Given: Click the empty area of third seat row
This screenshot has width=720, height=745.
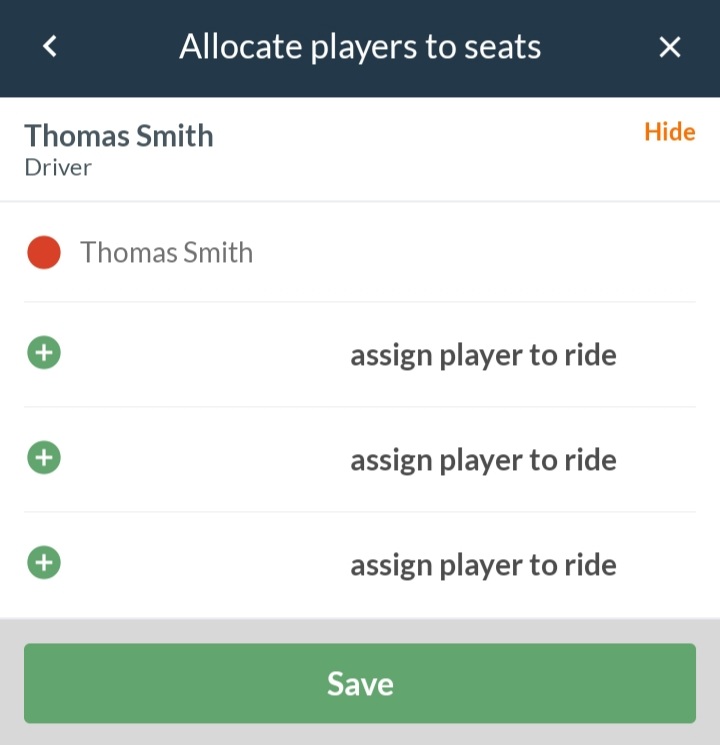Looking at the screenshot, I should pos(204,564).
